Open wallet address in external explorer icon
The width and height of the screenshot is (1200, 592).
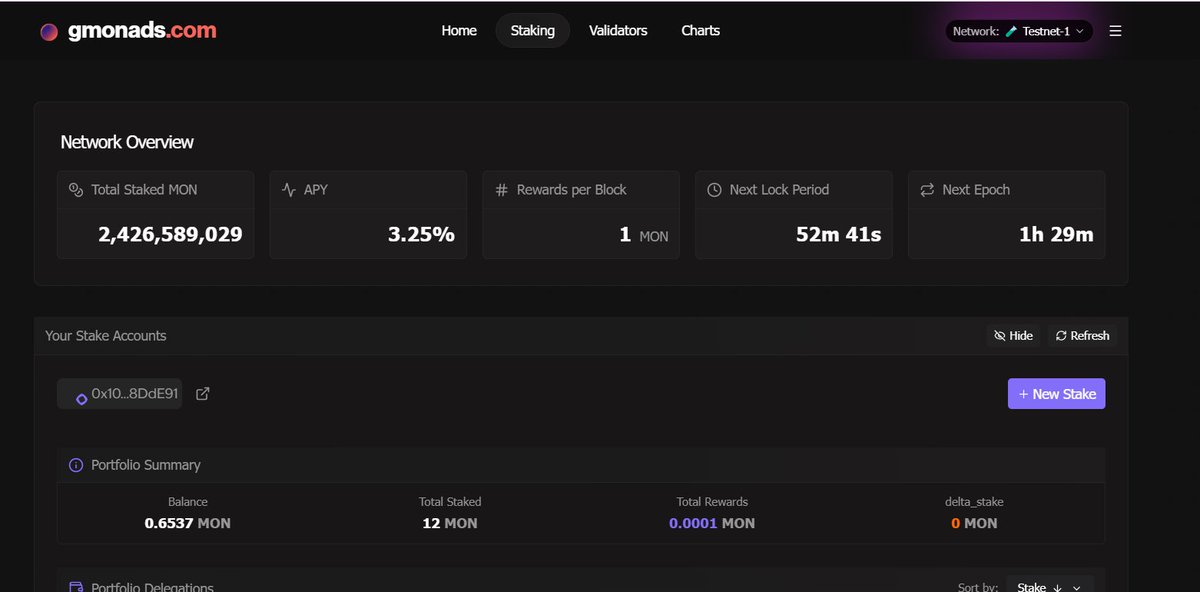(202, 394)
